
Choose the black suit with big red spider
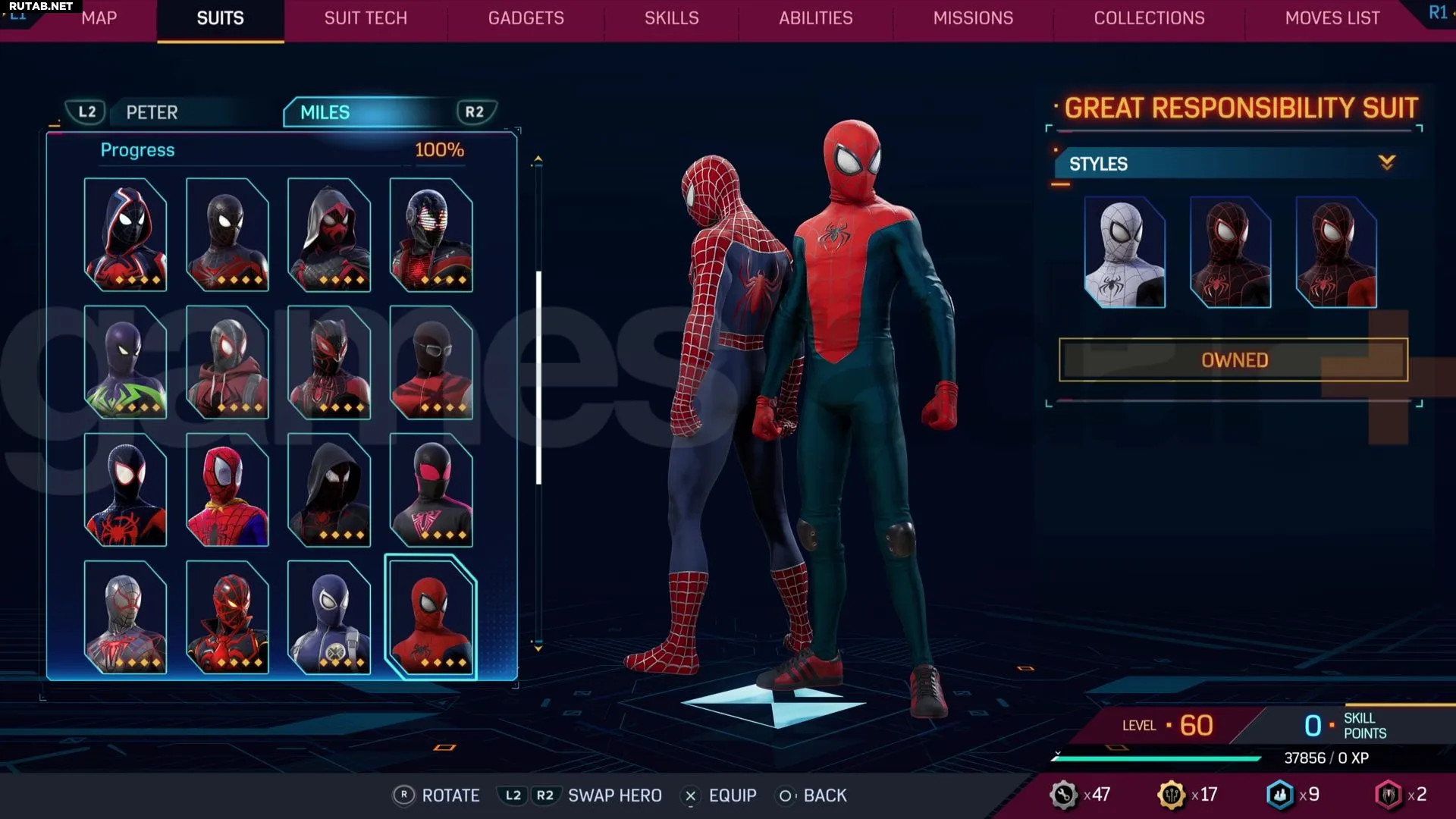[x=125, y=489]
